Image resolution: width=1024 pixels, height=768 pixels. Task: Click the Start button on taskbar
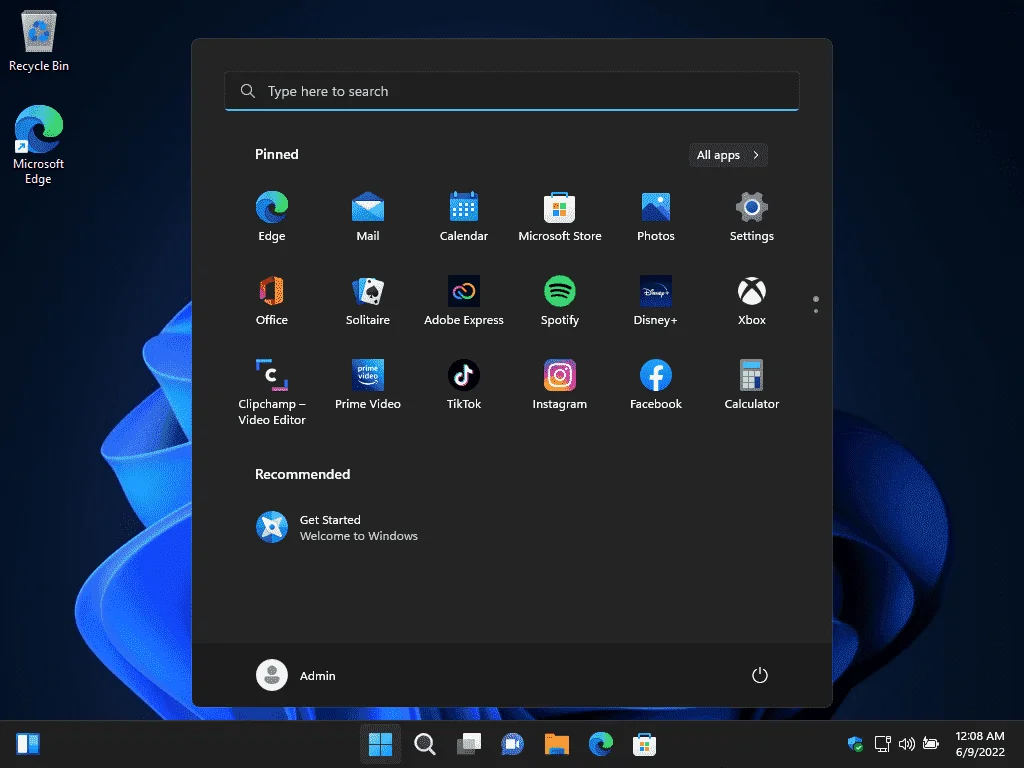click(x=380, y=744)
